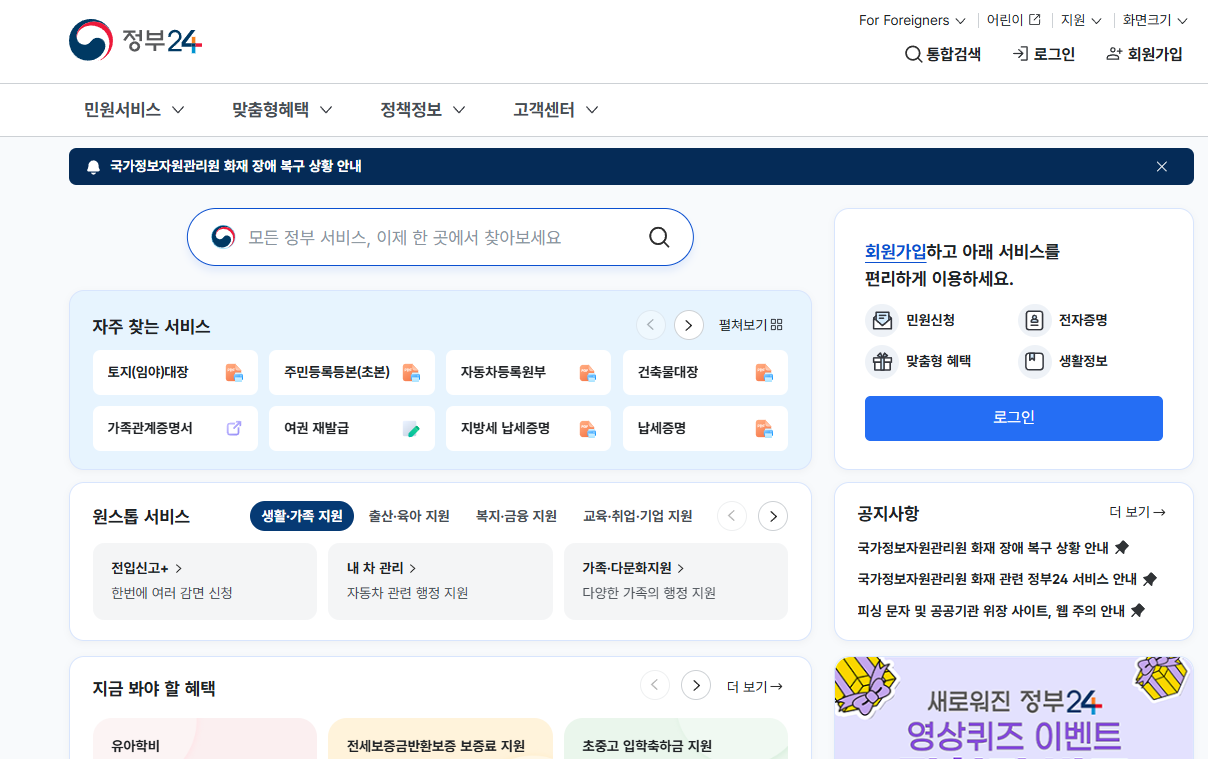Expand the For Foreigners dropdown
This screenshot has width=1208, height=759.
point(911,19)
